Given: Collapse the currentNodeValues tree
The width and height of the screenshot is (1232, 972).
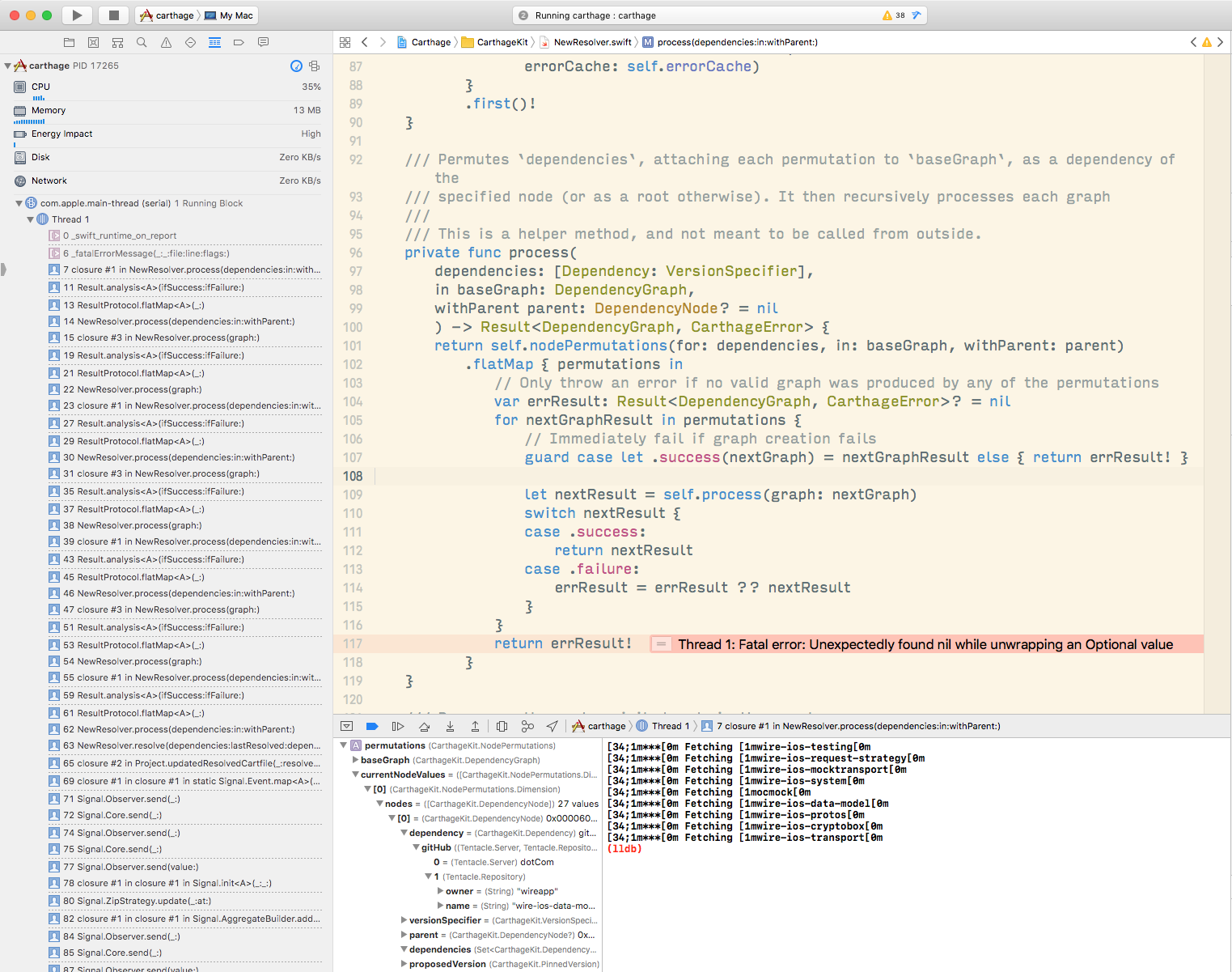Looking at the screenshot, I should 356,775.
